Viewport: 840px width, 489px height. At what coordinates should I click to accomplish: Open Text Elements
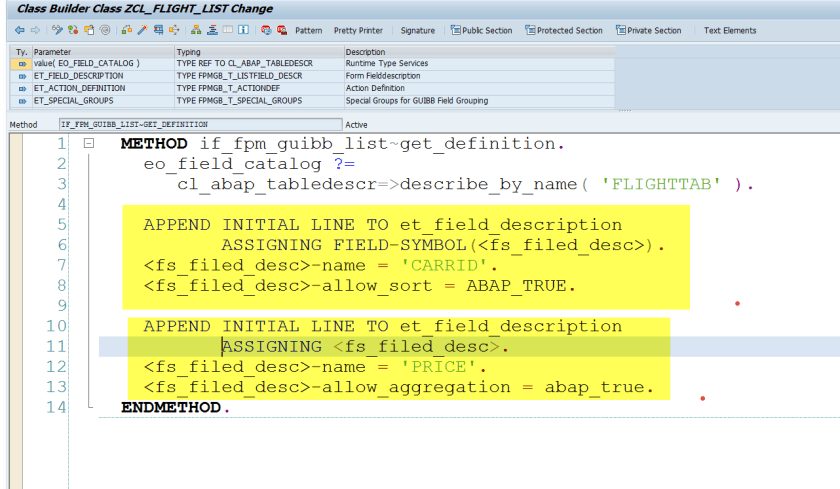click(x=730, y=30)
